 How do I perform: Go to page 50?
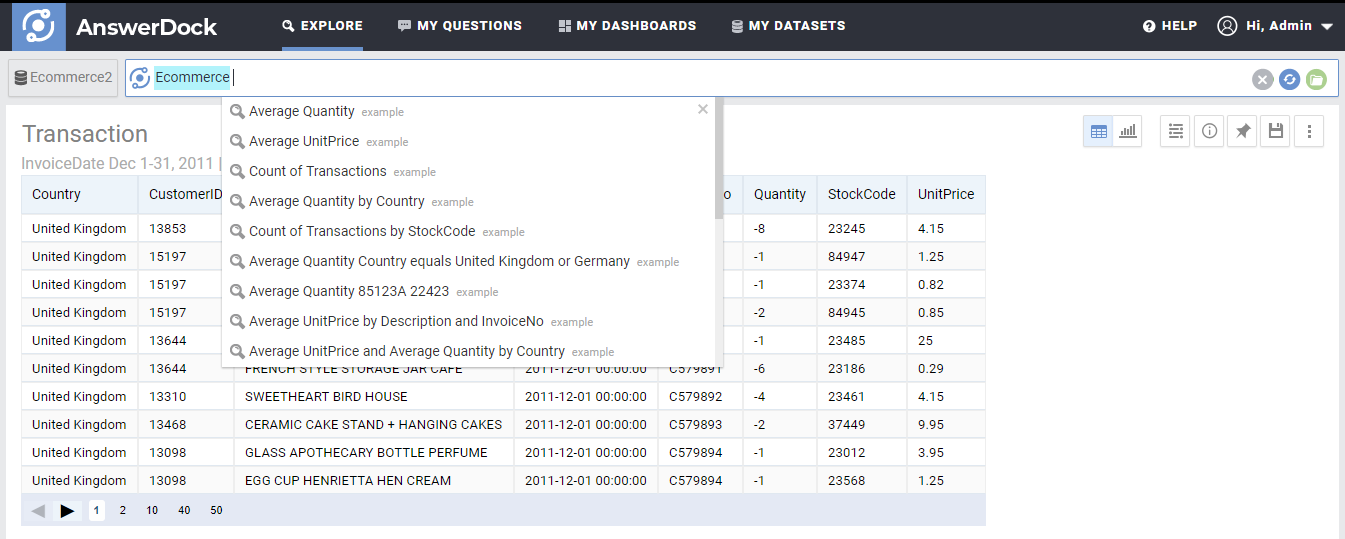click(216, 510)
